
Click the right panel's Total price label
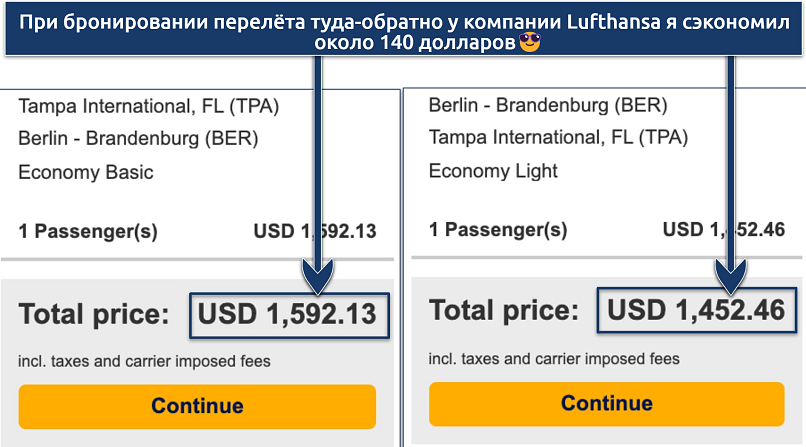(x=504, y=312)
